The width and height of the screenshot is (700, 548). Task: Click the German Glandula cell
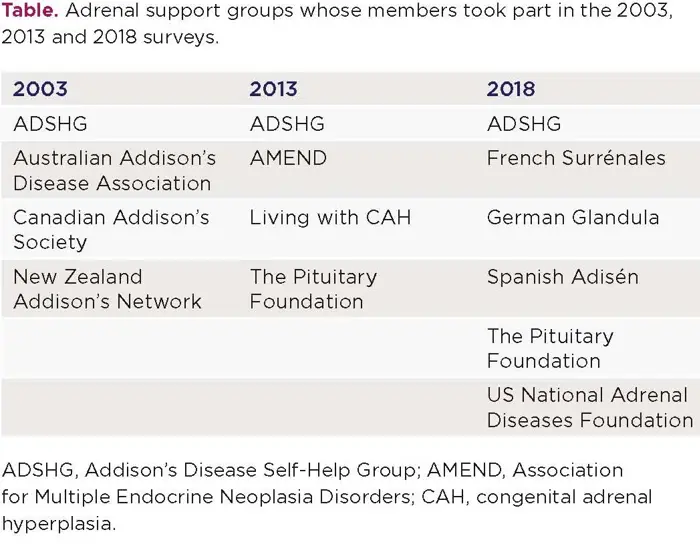pyautogui.click(x=572, y=218)
